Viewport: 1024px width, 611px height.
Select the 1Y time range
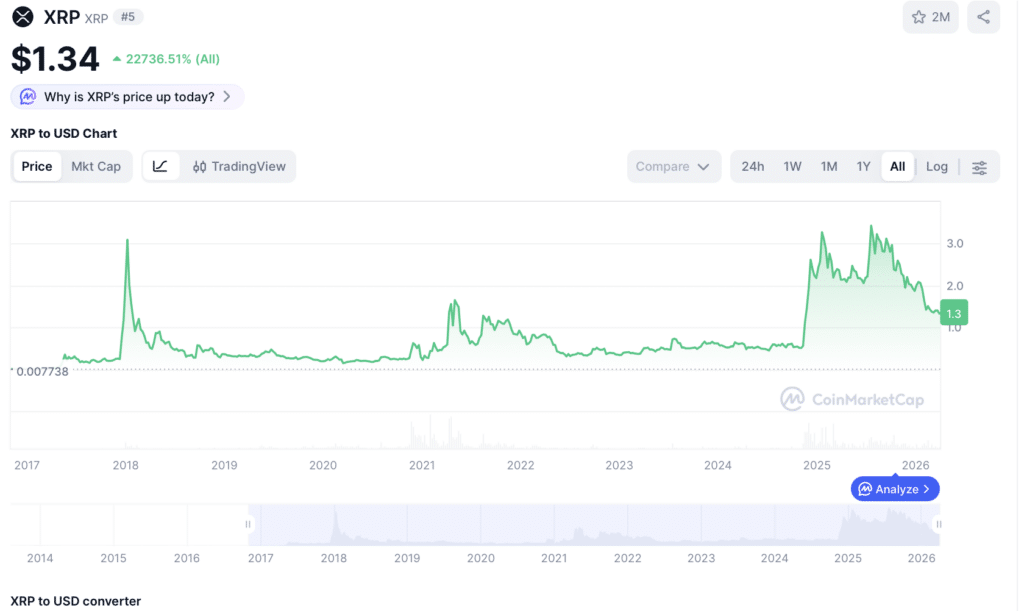pos(863,166)
